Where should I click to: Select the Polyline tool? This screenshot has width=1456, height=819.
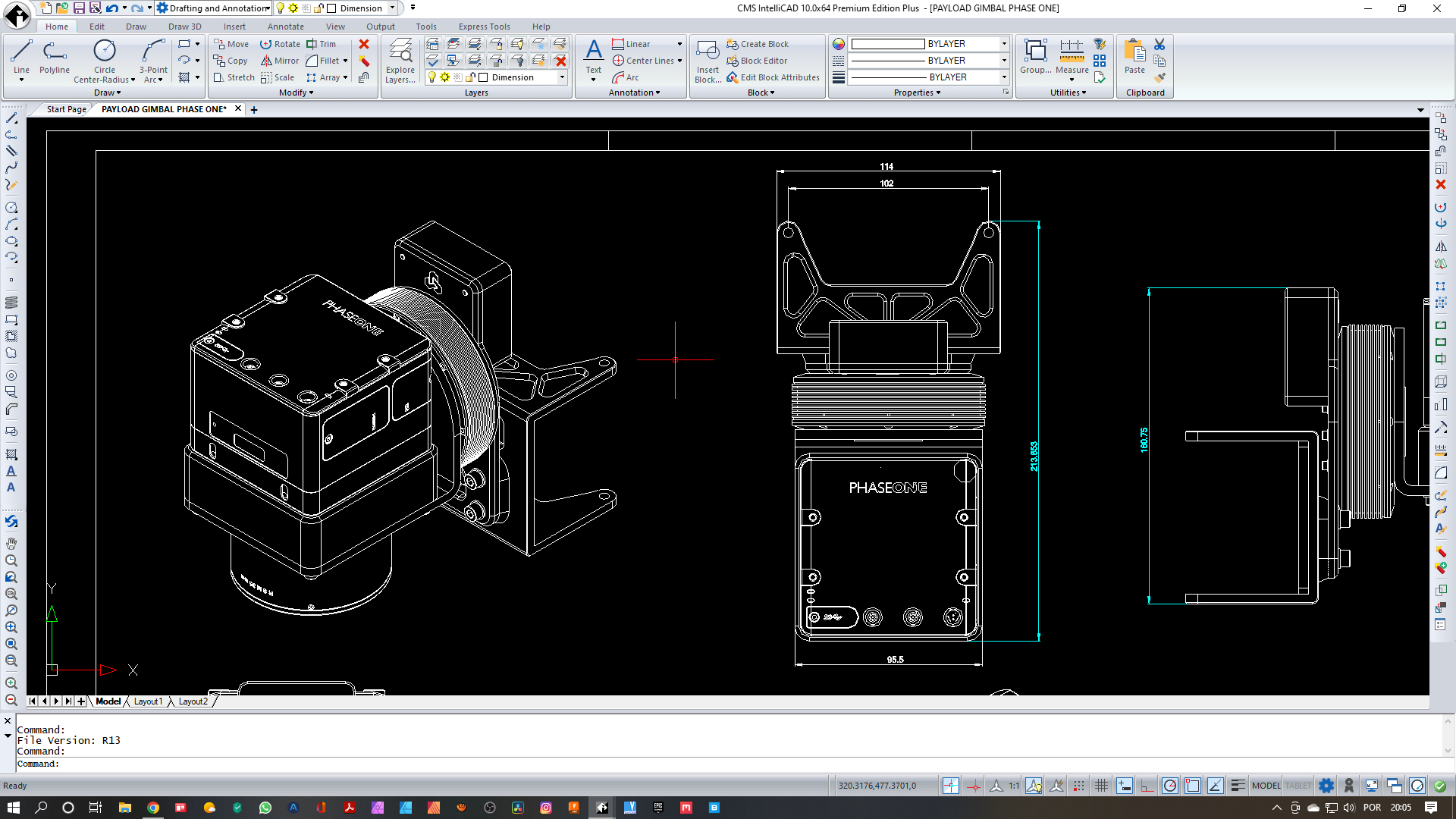55,57
